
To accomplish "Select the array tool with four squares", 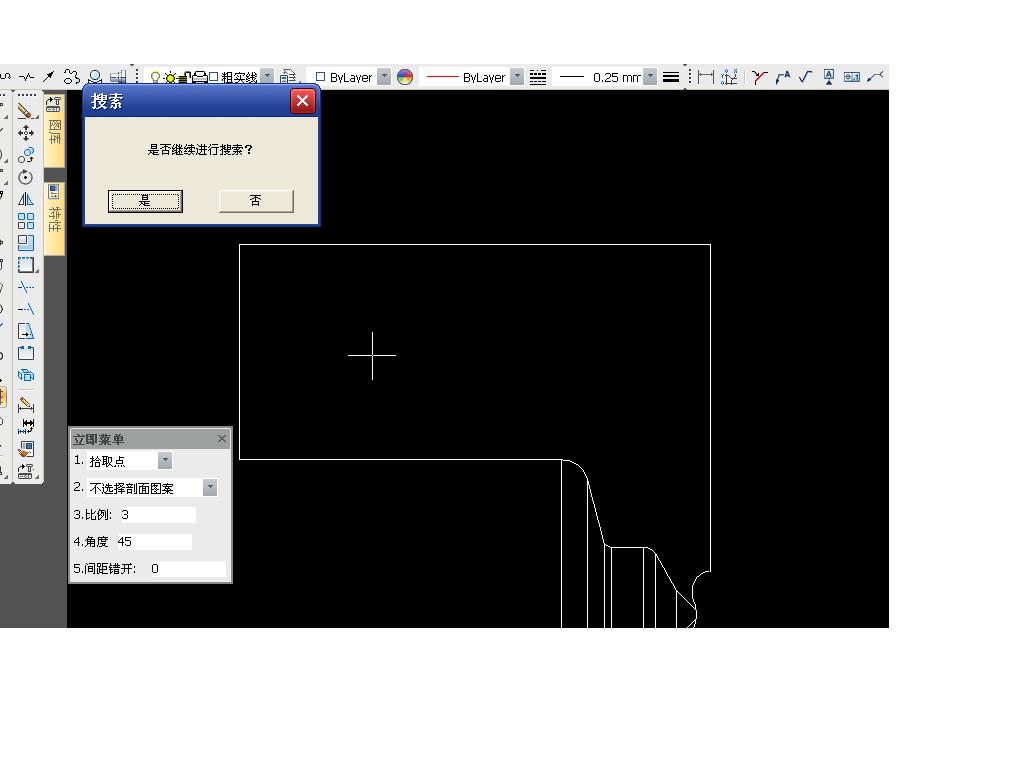I will click(x=25, y=221).
